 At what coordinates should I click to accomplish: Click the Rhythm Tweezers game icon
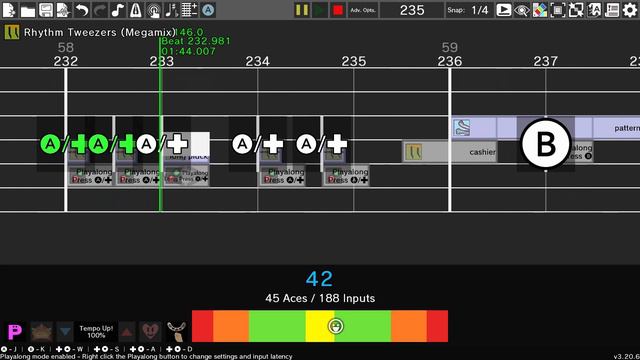(x=11, y=32)
